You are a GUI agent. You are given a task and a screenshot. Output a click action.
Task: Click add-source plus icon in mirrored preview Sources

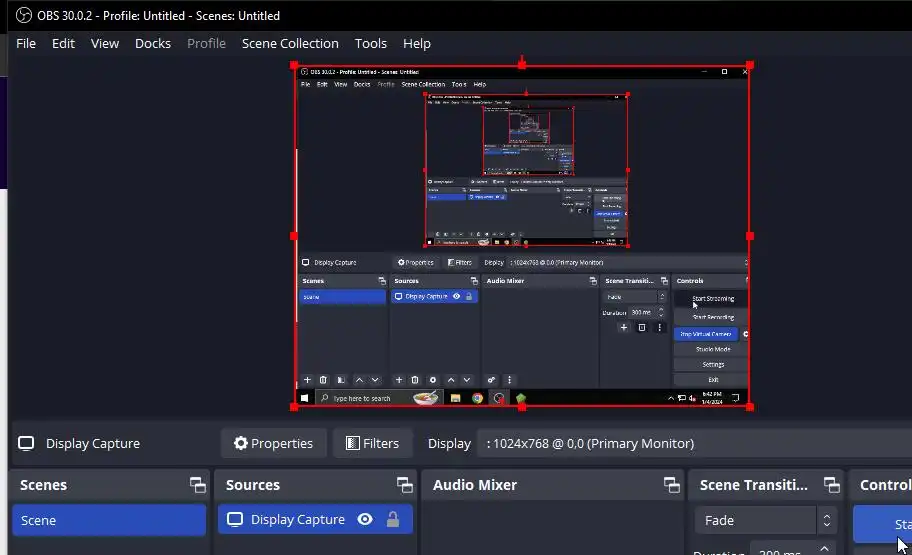tap(398, 380)
